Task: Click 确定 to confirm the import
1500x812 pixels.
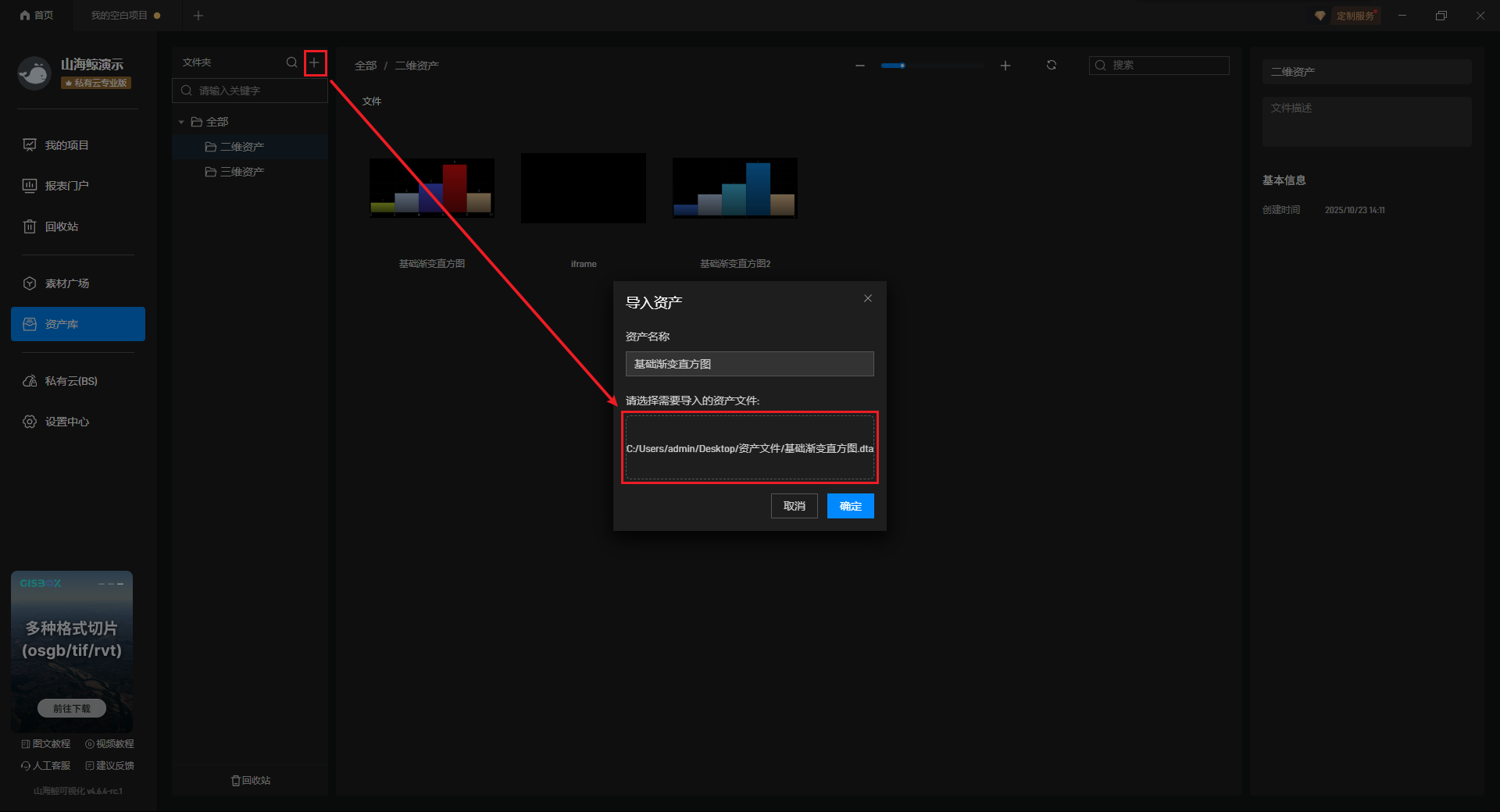Action: [851, 506]
